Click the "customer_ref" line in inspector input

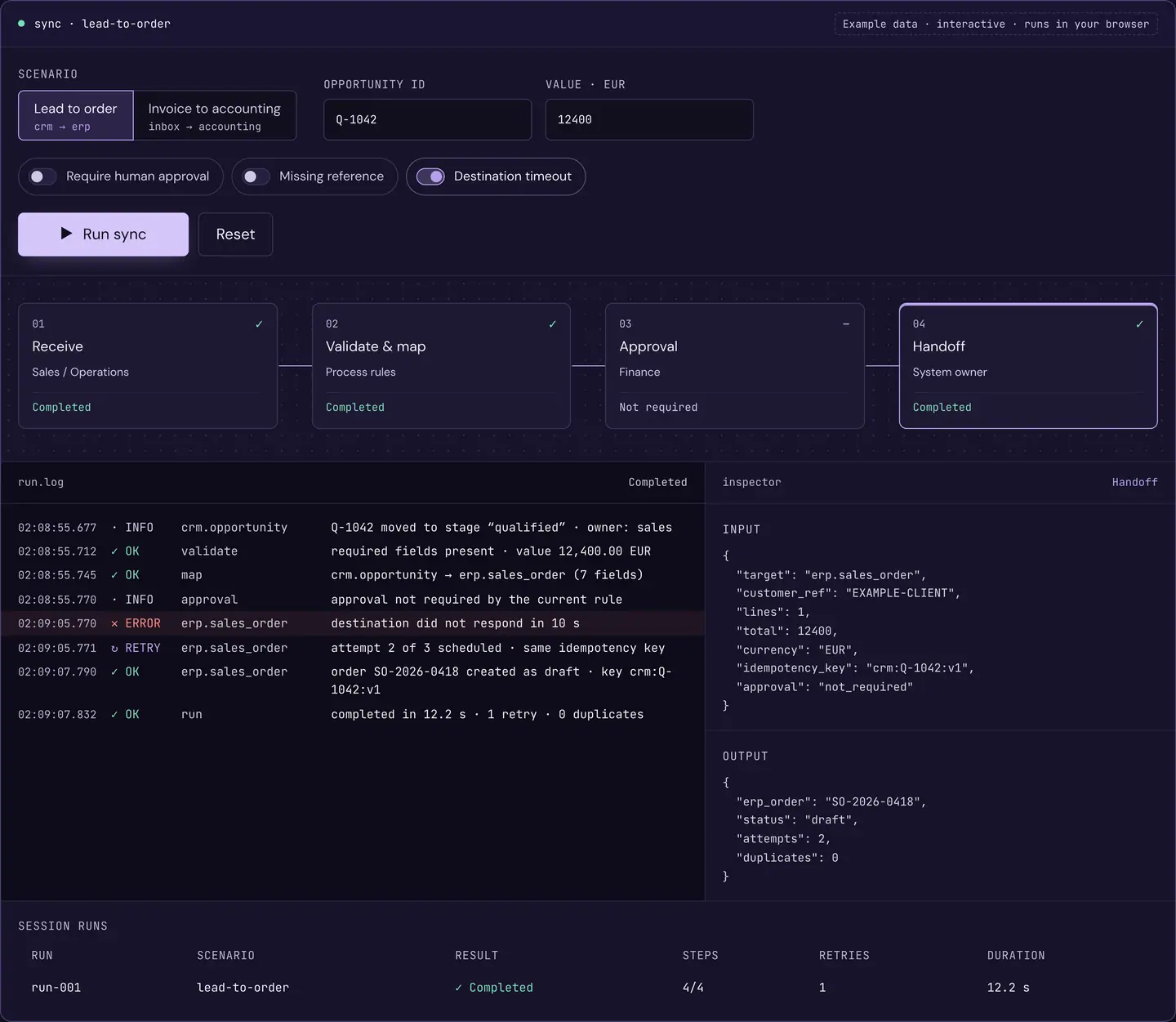849,593
